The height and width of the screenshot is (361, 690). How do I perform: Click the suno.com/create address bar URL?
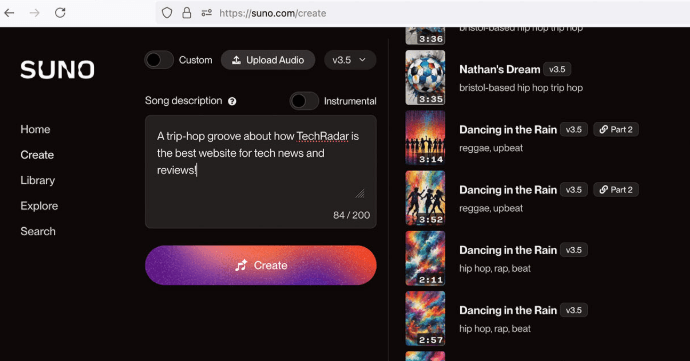click(x=273, y=13)
